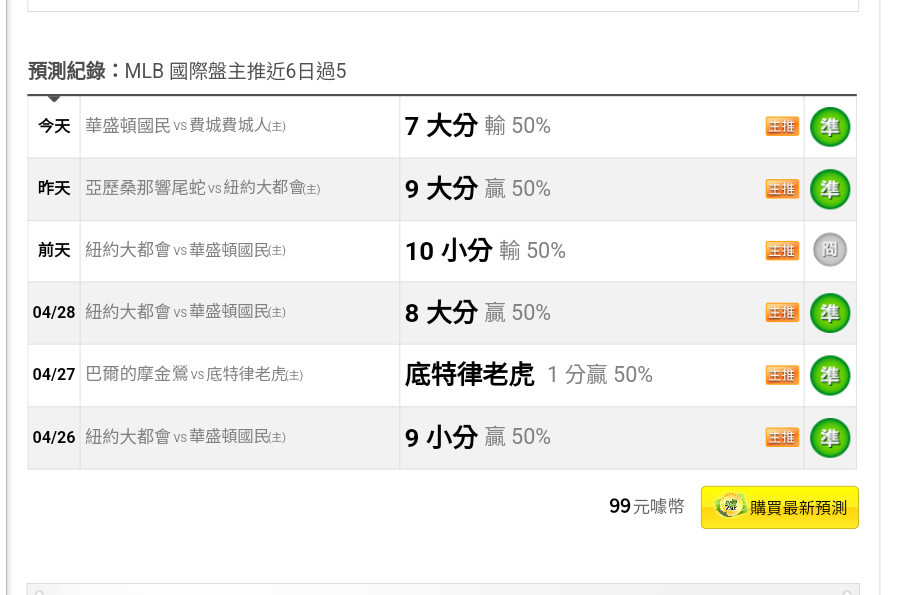Click grey 囧 badge in 前天 row
The width and height of the screenshot is (912, 595).
(830, 250)
